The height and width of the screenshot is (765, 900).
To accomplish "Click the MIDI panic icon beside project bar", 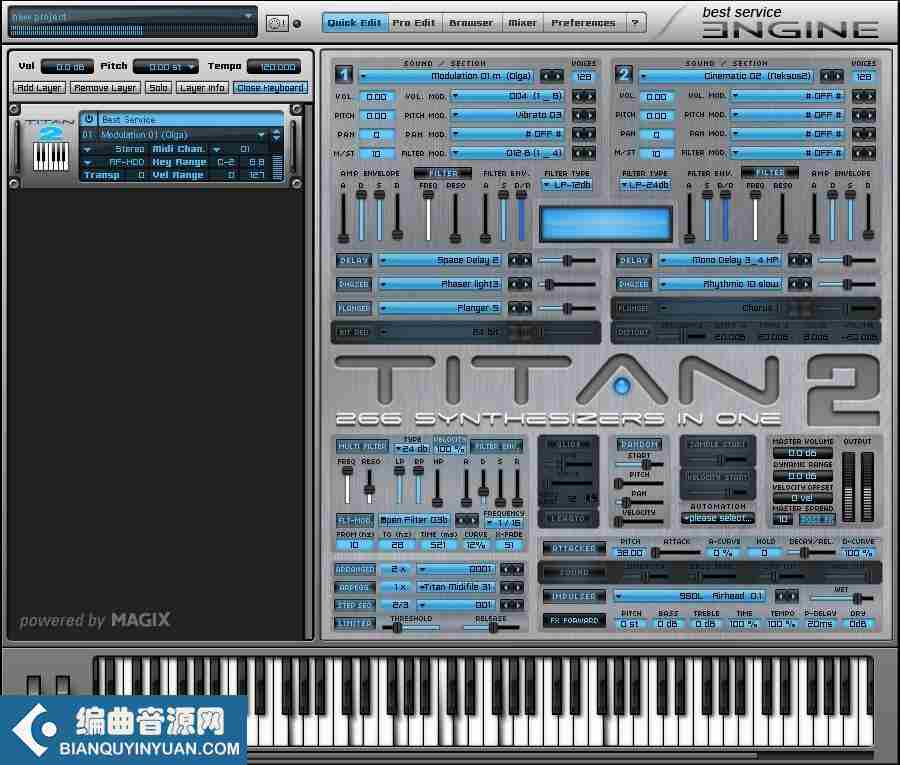I will (x=277, y=24).
